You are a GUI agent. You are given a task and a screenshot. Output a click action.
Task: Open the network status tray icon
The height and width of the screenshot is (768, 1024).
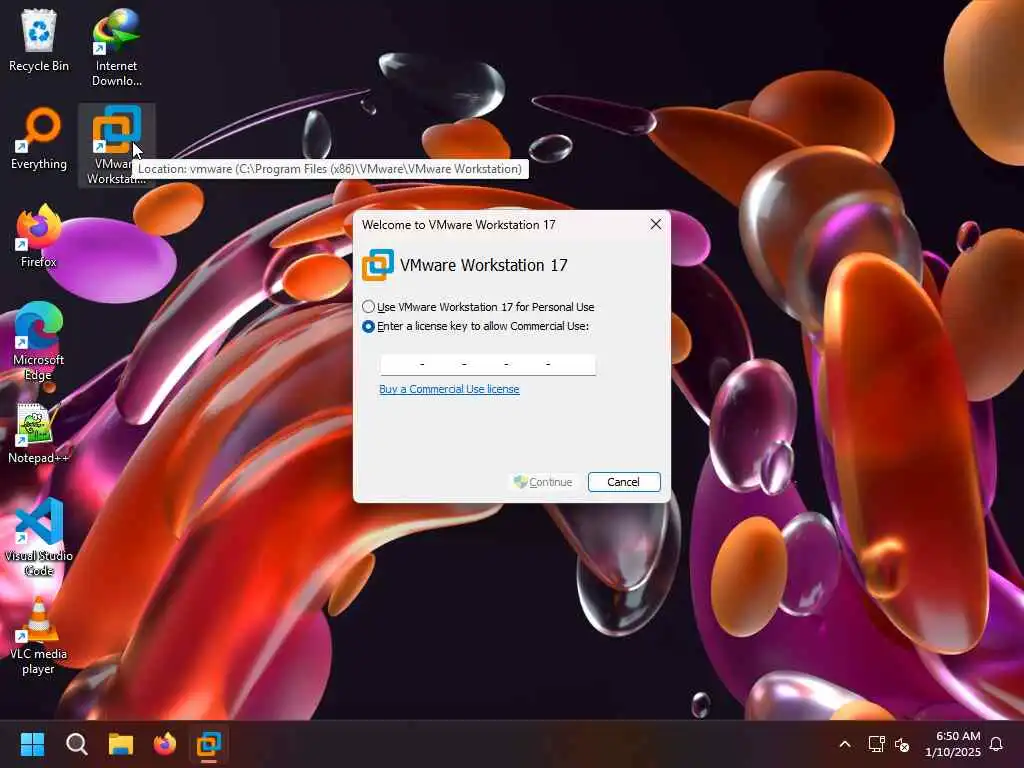(x=876, y=744)
